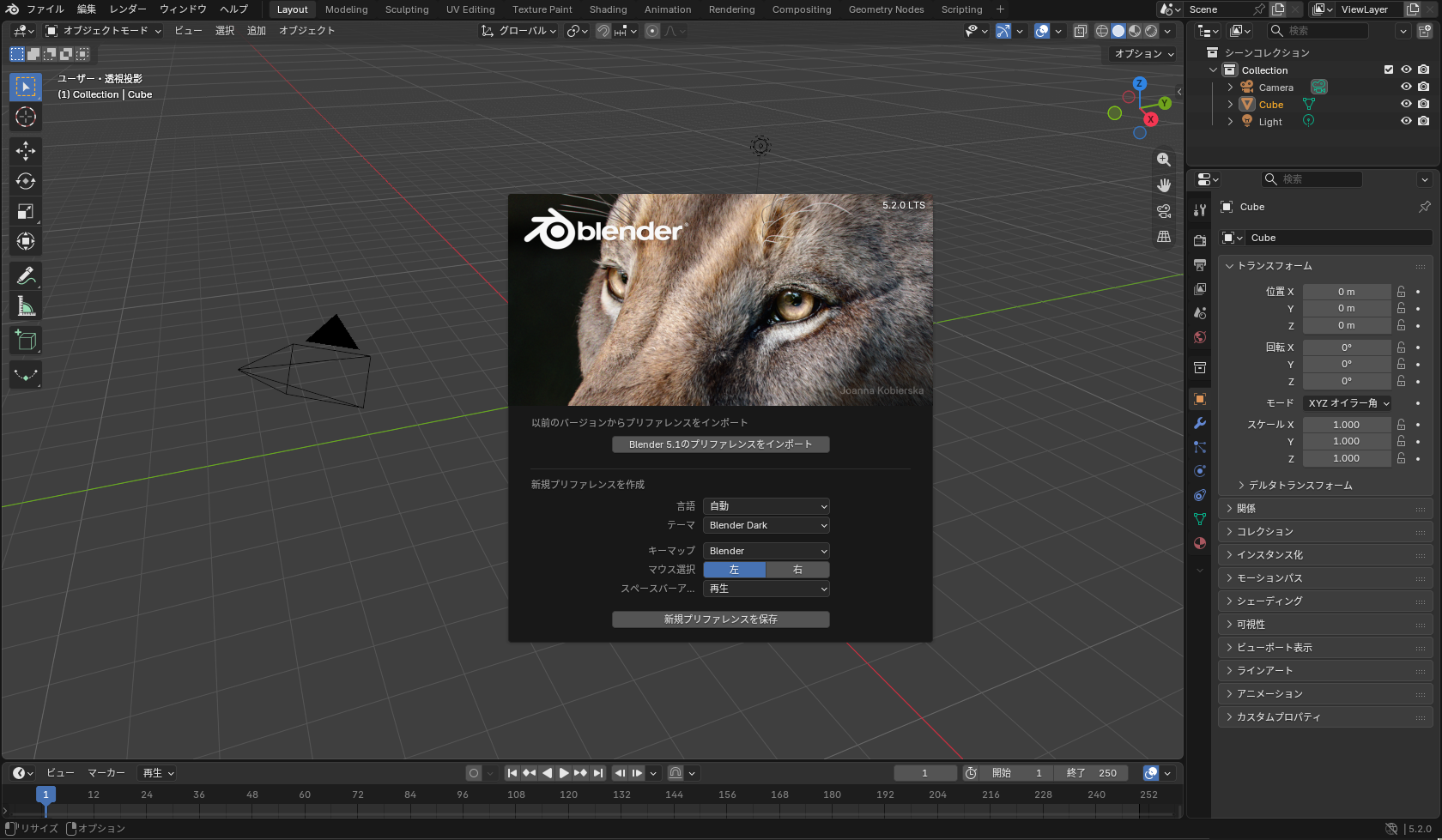The width and height of the screenshot is (1442, 840).
Task: Open the World properties tab icon
Action: (x=1200, y=337)
